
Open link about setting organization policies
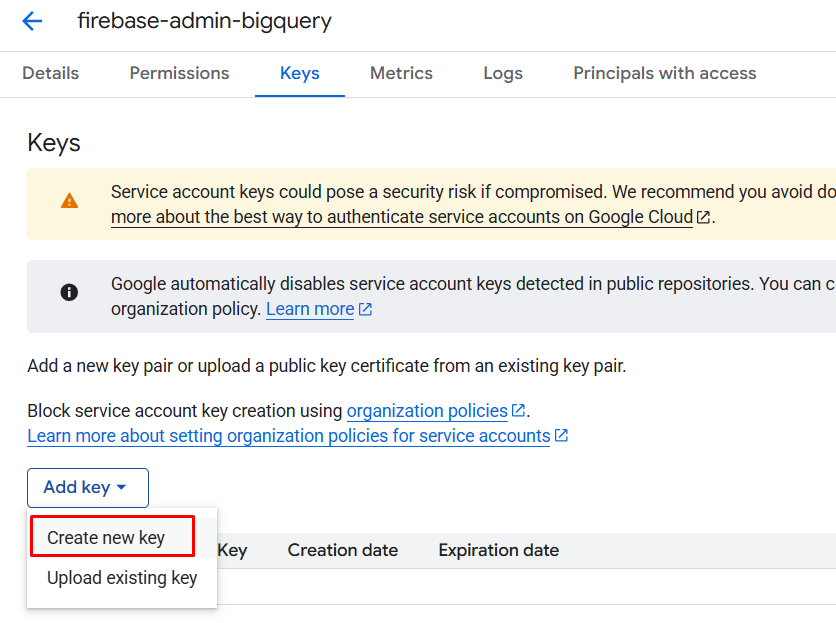tap(288, 436)
